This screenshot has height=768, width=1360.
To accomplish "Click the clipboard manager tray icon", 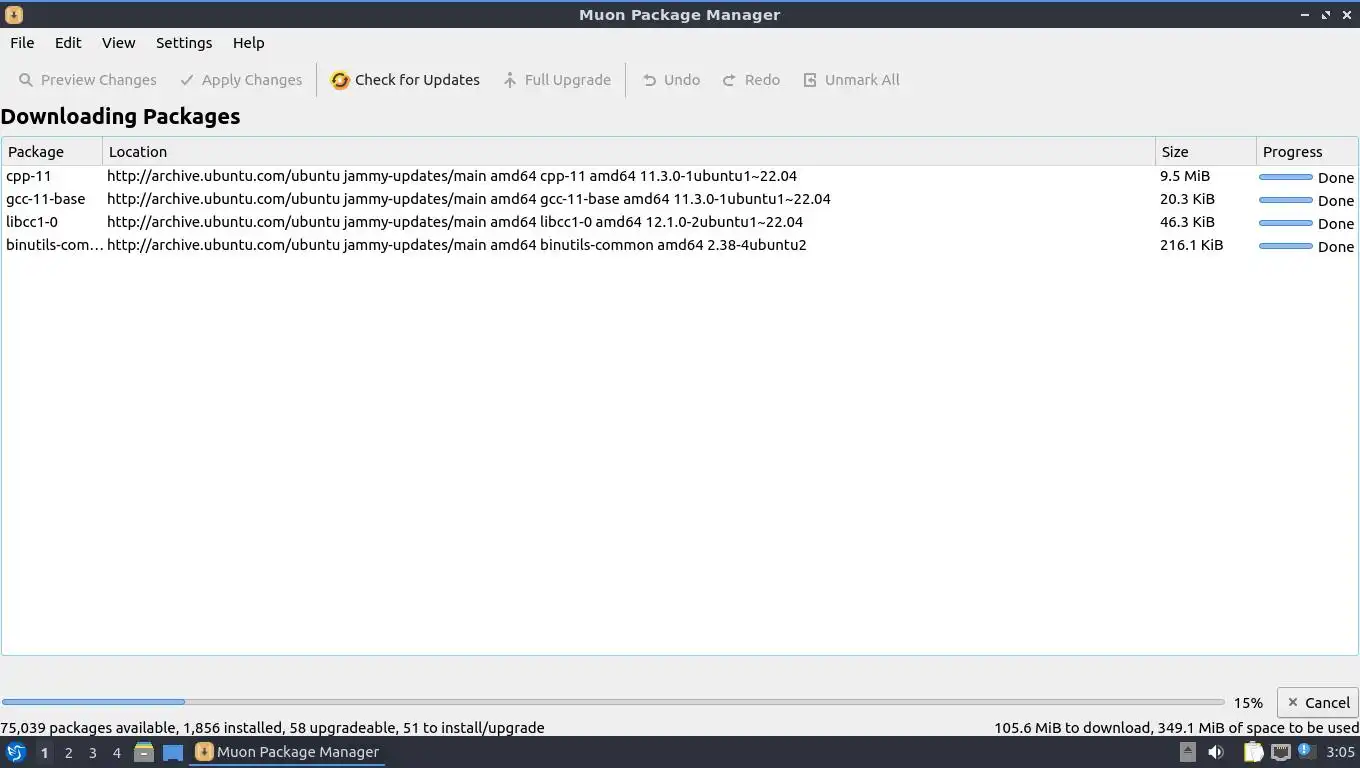I will (x=1253, y=752).
